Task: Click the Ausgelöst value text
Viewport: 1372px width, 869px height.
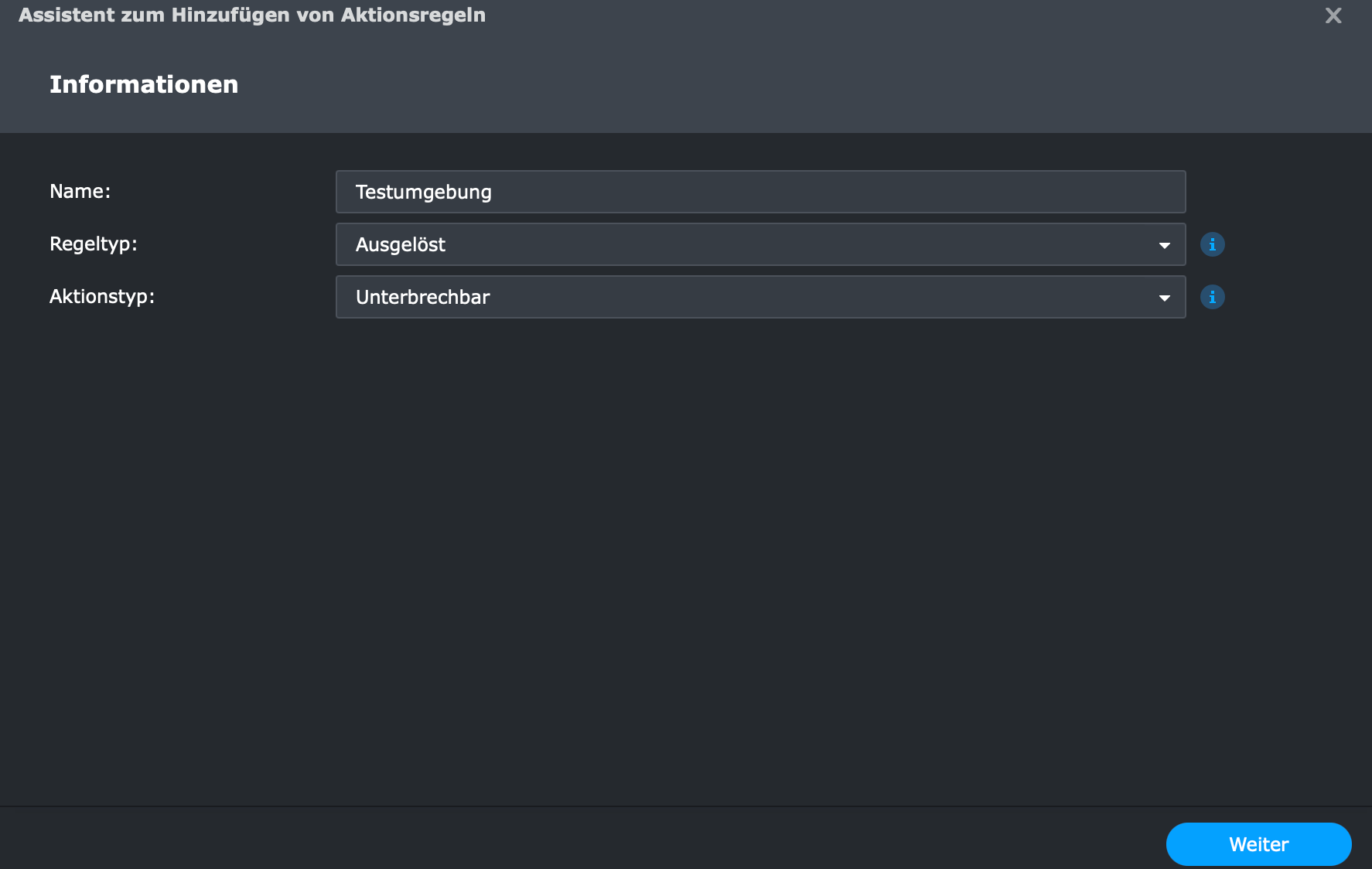Action: [x=400, y=244]
